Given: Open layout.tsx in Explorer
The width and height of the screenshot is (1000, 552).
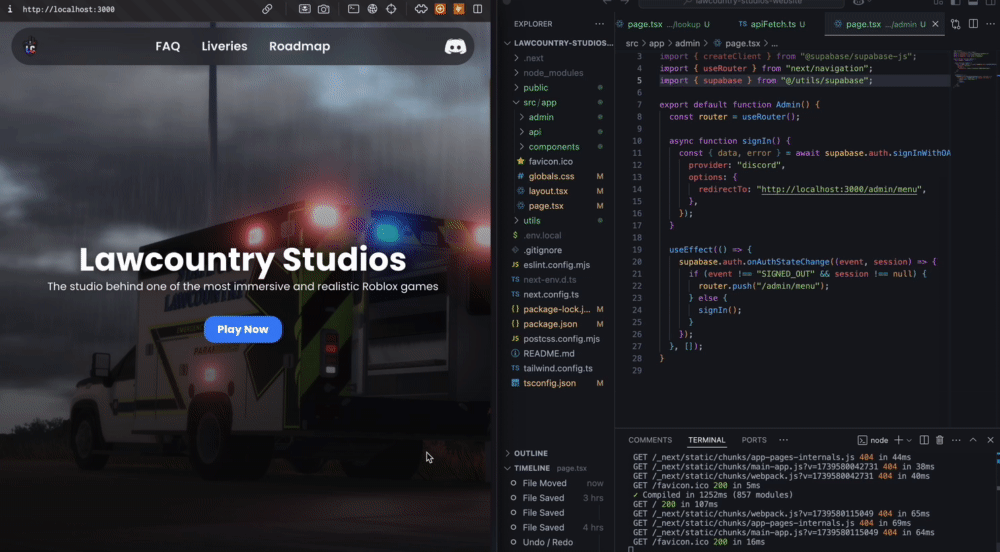Looking at the screenshot, I should coord(548,191).
